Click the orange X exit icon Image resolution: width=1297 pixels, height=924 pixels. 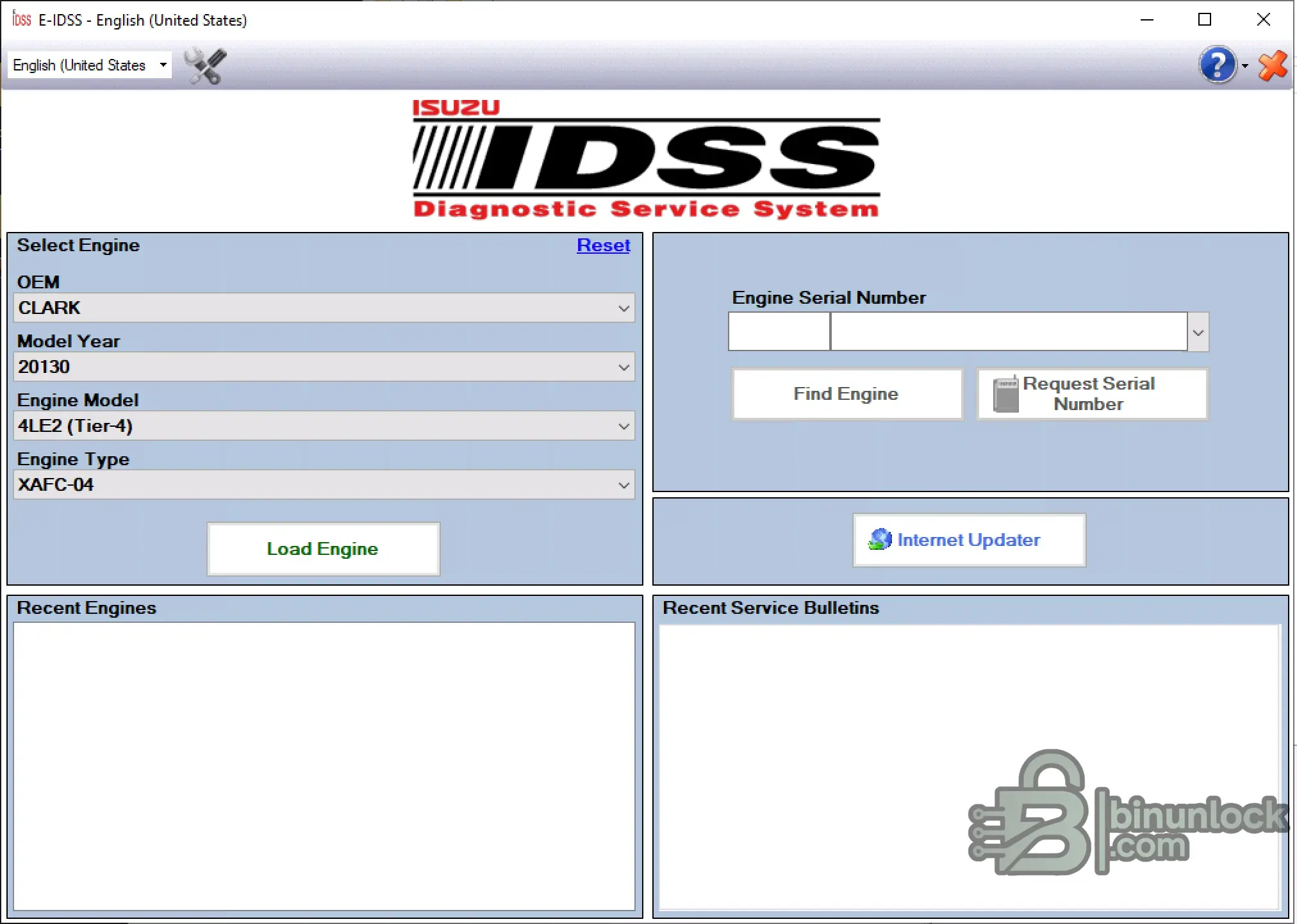point(1272,65)
